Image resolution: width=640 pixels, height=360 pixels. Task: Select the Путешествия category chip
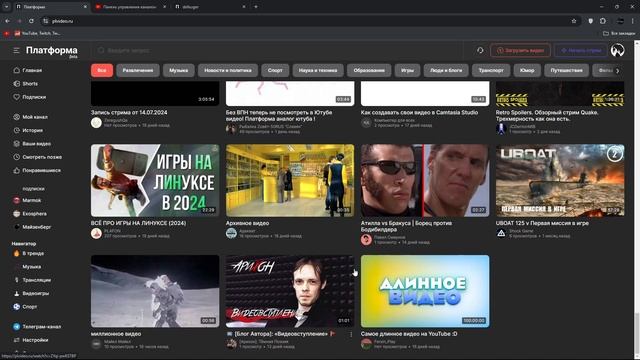(x=567, y=70)
